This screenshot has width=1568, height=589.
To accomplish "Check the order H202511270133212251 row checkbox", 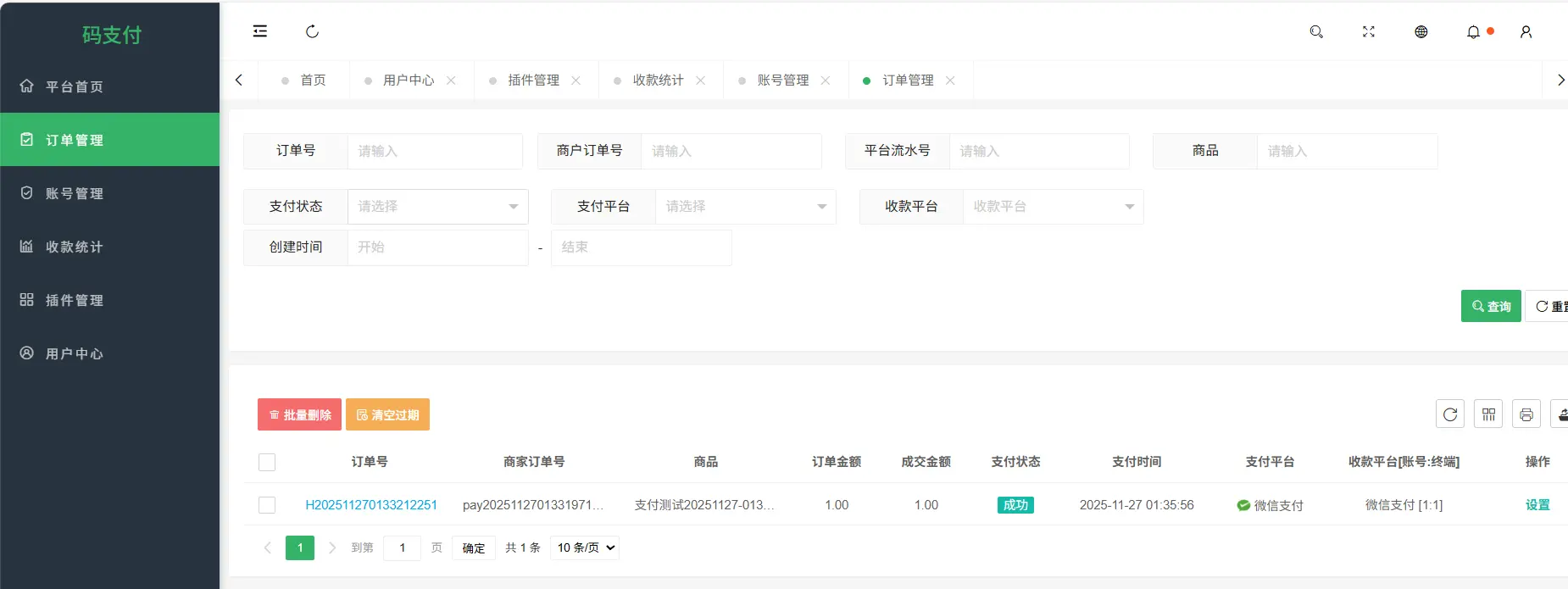I will [267, 505].
